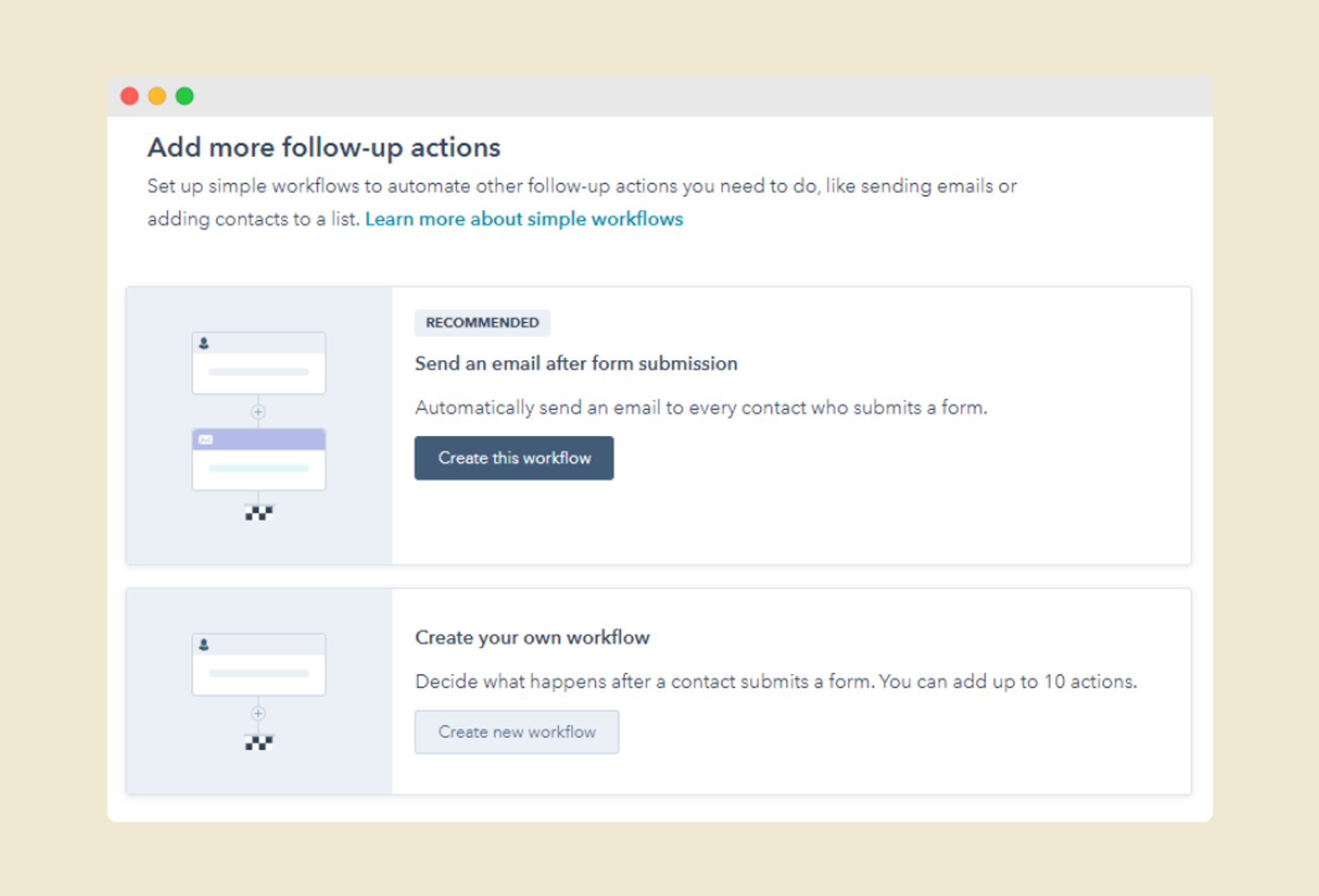Click the Automatically send an email description text

click(x=701, y=407)
